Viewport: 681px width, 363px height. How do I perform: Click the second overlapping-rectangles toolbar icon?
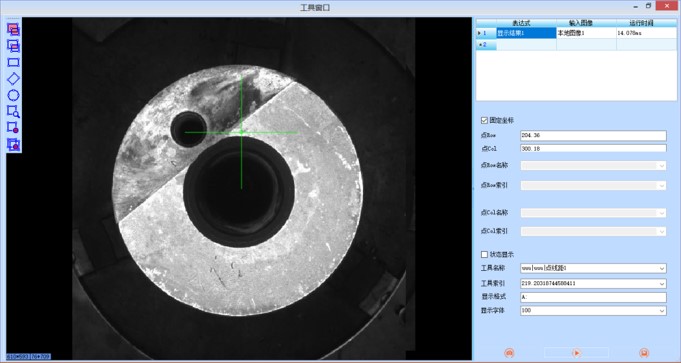[x=13, y=46]
